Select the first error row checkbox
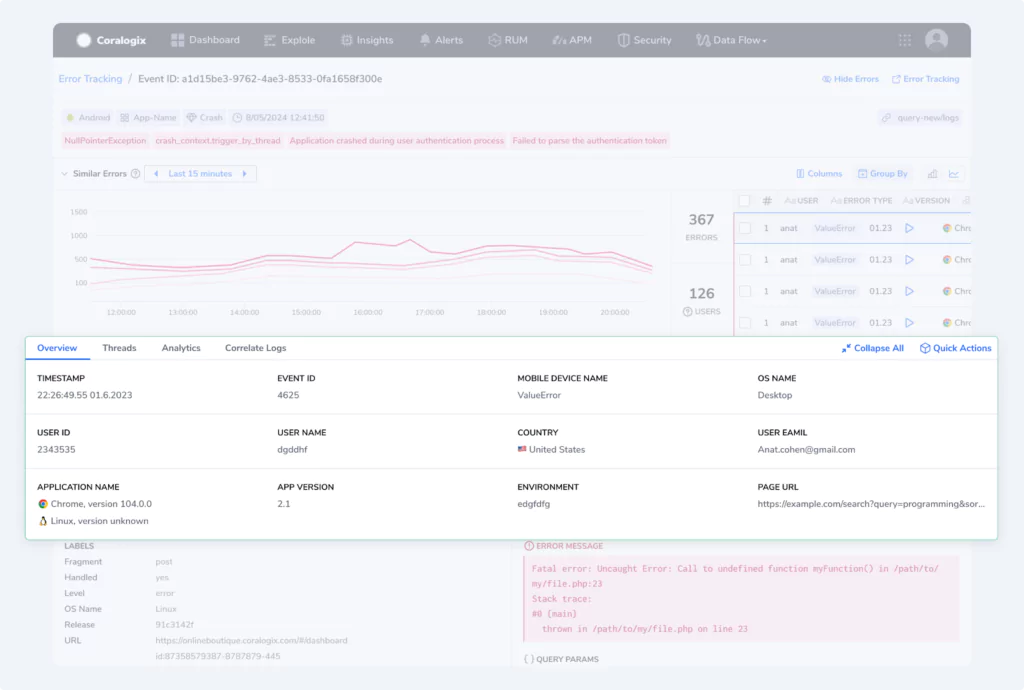The height and width of the screenshot is (690, 1024). 744,228
